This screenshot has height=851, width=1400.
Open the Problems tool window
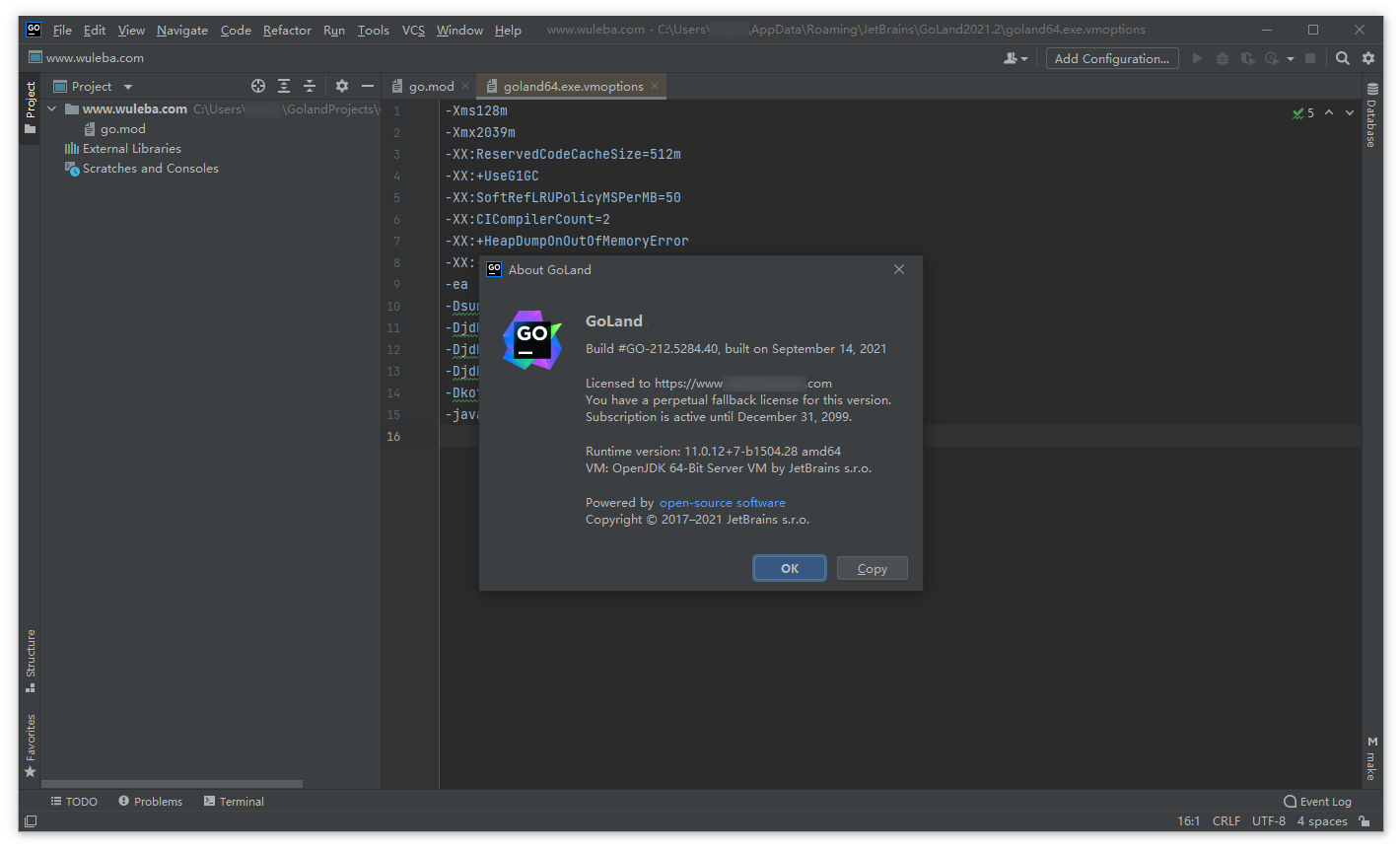pyautogui.click(x=150, y=802)
